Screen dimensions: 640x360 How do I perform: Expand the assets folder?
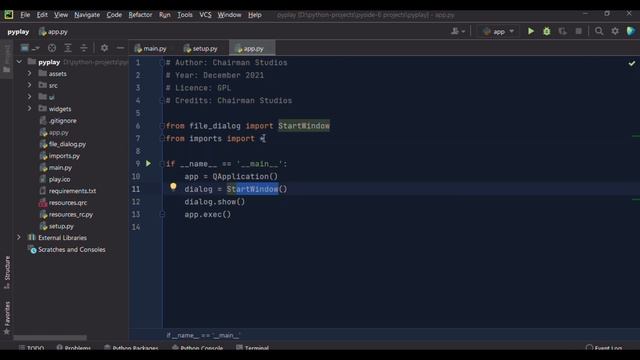coord(29,73)
